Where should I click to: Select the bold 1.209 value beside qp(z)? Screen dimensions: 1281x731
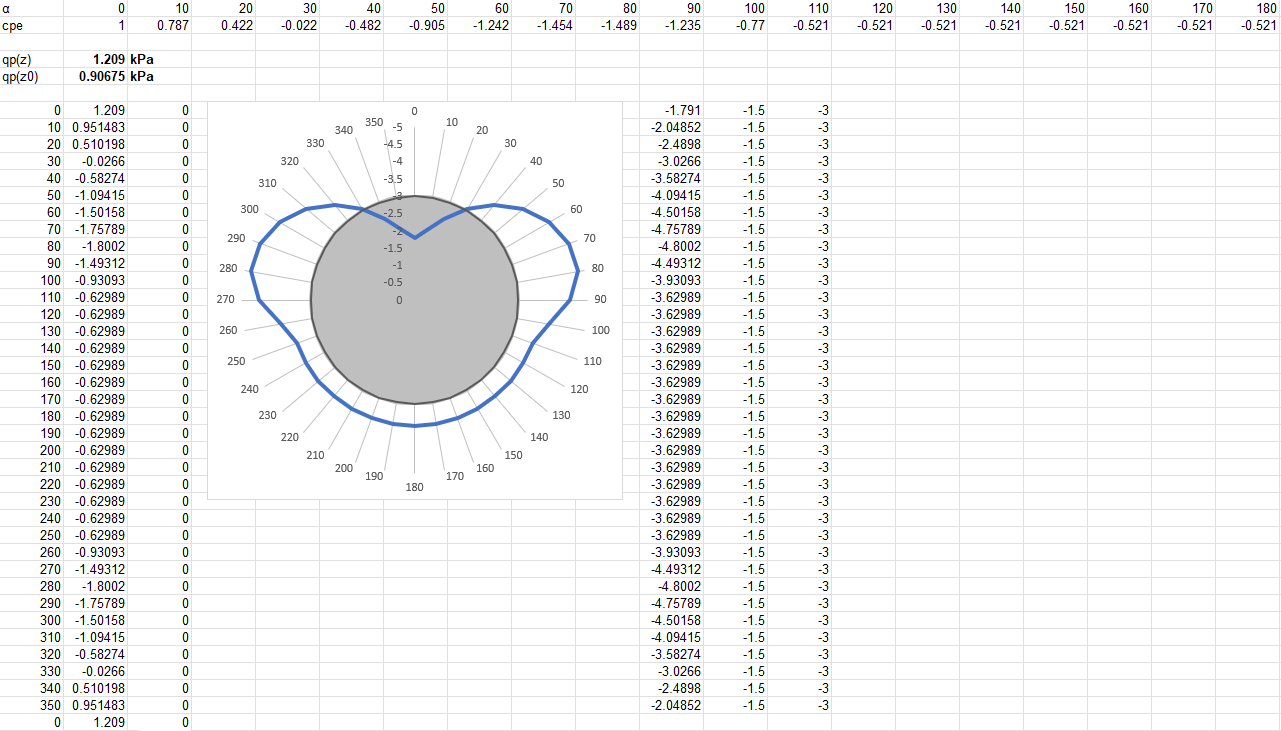pos(96,59)
